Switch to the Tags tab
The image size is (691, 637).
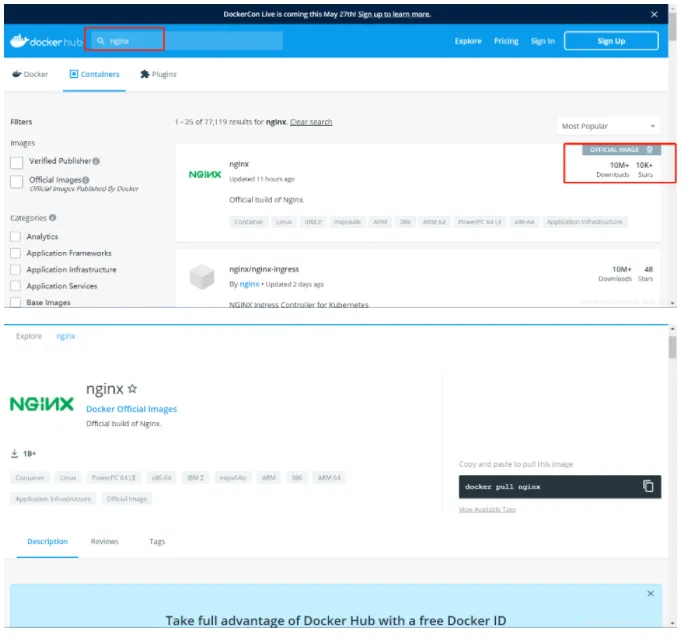[x=157, y=541]
